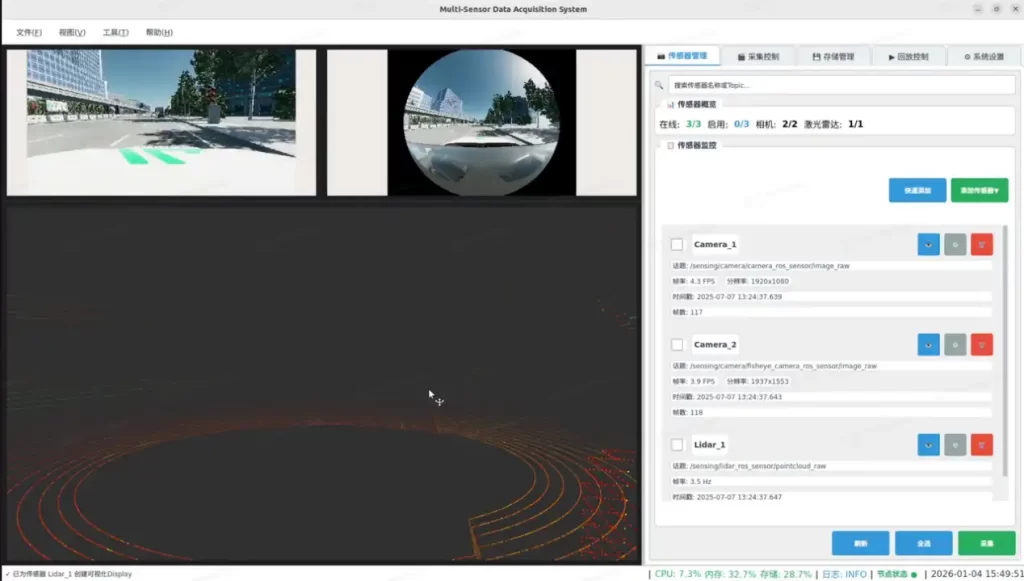
Task: Remove Camera_2 with the red delete icon
Action: [x=981, y=344]
